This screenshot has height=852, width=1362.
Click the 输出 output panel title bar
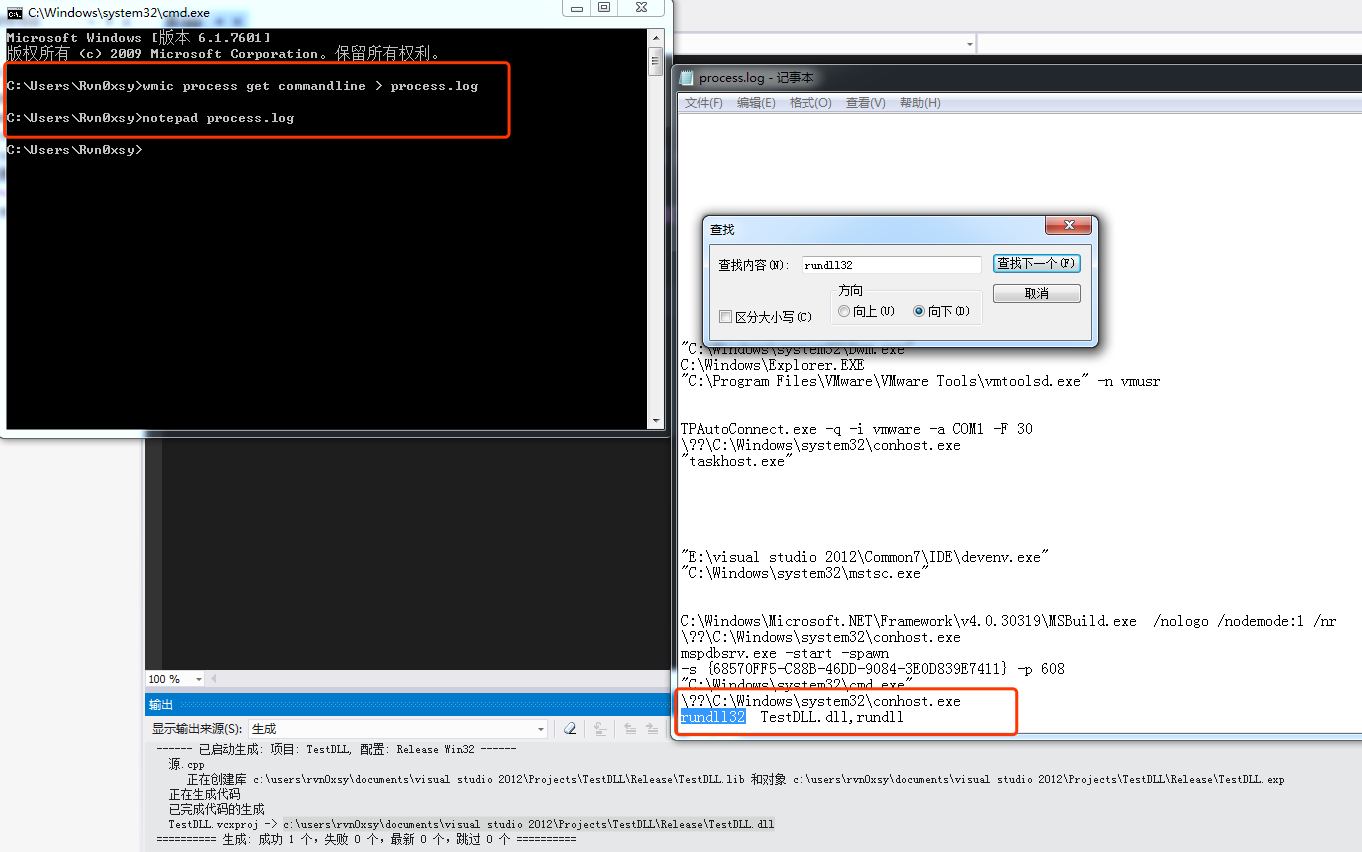pos(408,705)
